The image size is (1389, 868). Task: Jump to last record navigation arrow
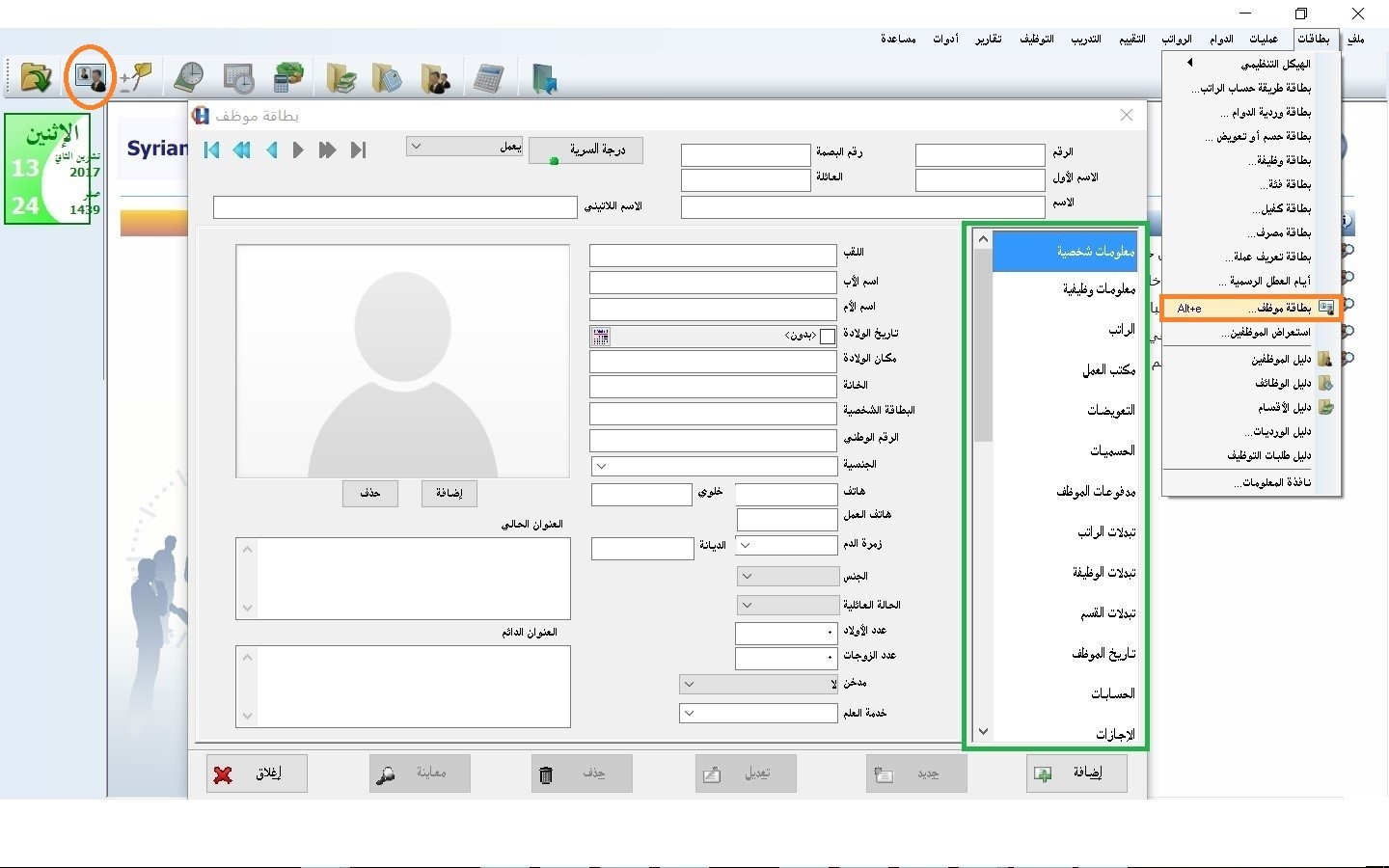tap(358, 149)
